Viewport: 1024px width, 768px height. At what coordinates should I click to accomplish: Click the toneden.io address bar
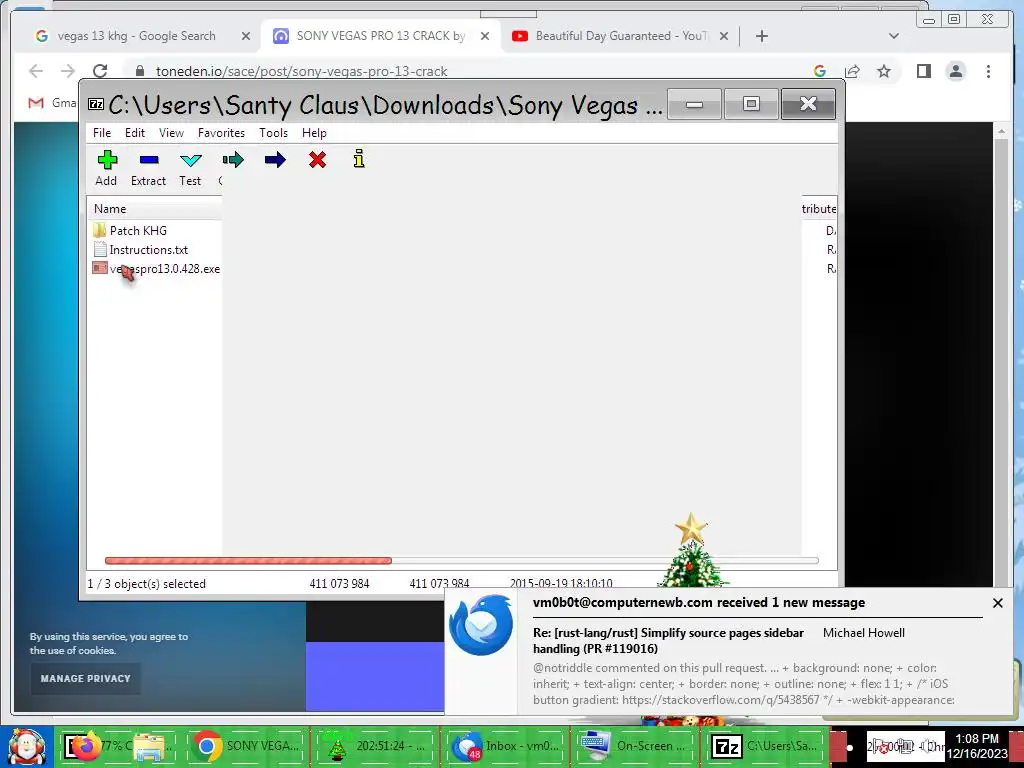point(302,71)
